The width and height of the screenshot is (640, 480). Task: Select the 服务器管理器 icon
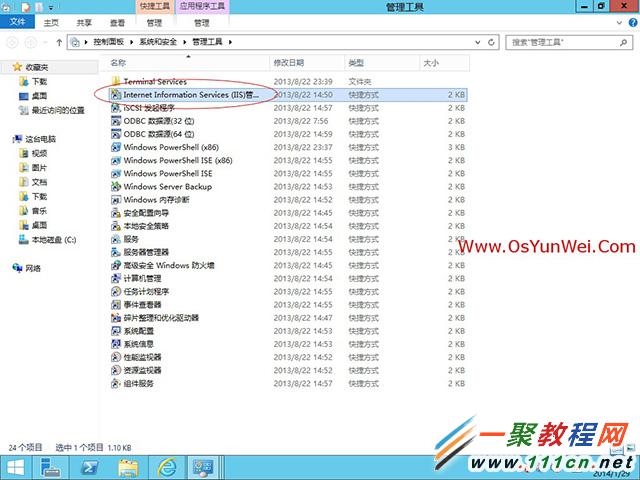pyautogui.click(x=116, y=252)
